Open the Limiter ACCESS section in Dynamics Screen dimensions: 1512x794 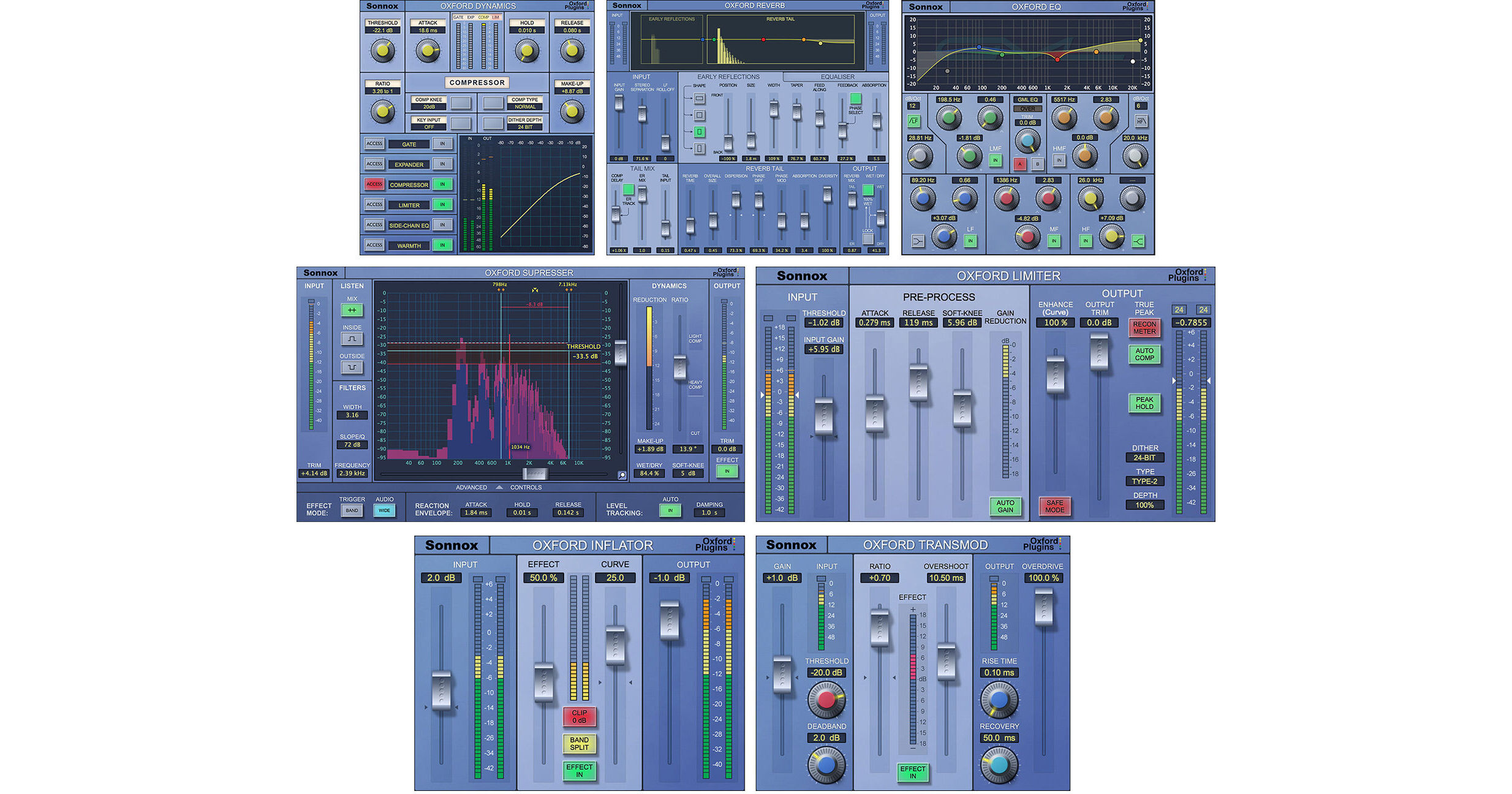click(374, 205)
